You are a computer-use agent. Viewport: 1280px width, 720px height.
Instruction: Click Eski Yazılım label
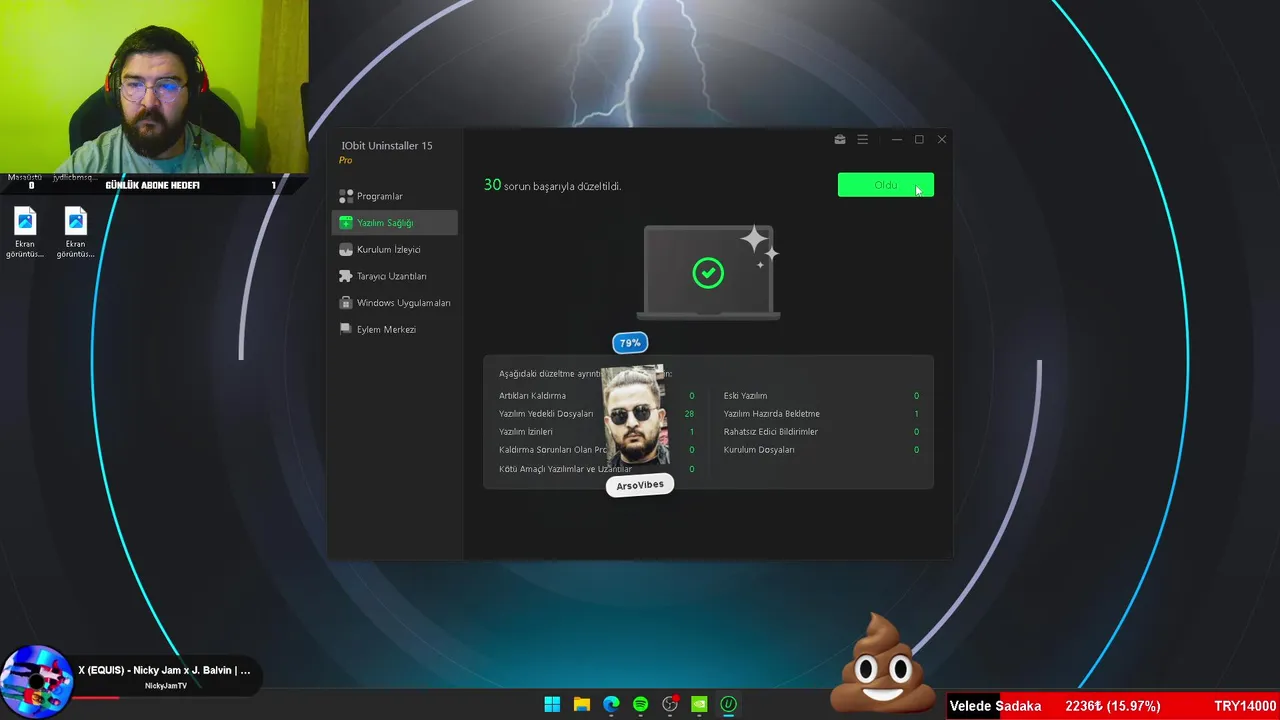pos(745,396)
